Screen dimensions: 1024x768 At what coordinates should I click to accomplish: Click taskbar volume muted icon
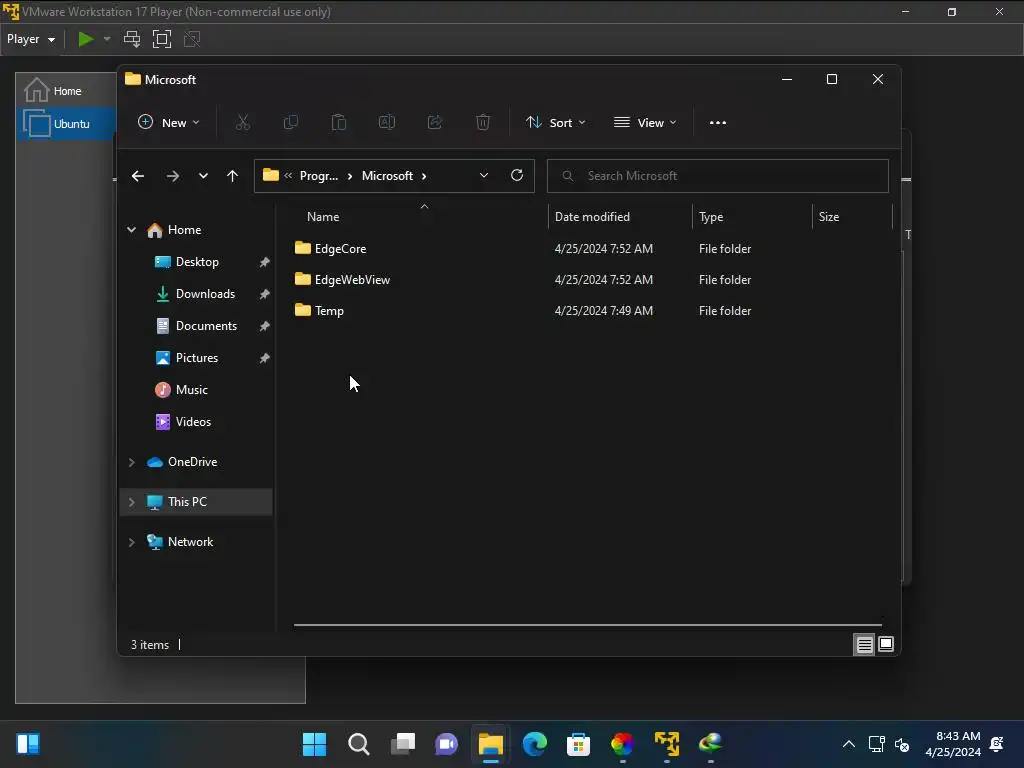click(902, 744)
